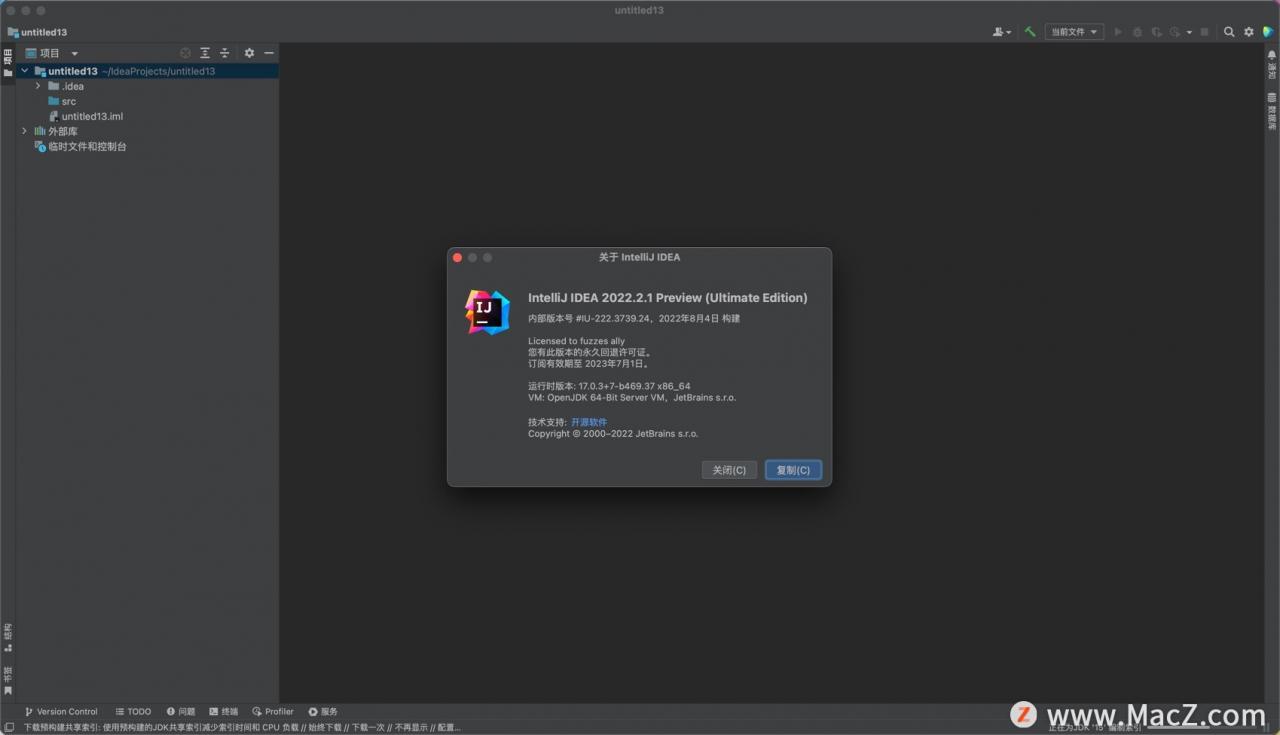Click the JDK indexing progress text in status bar

[x=1096, y=727]
